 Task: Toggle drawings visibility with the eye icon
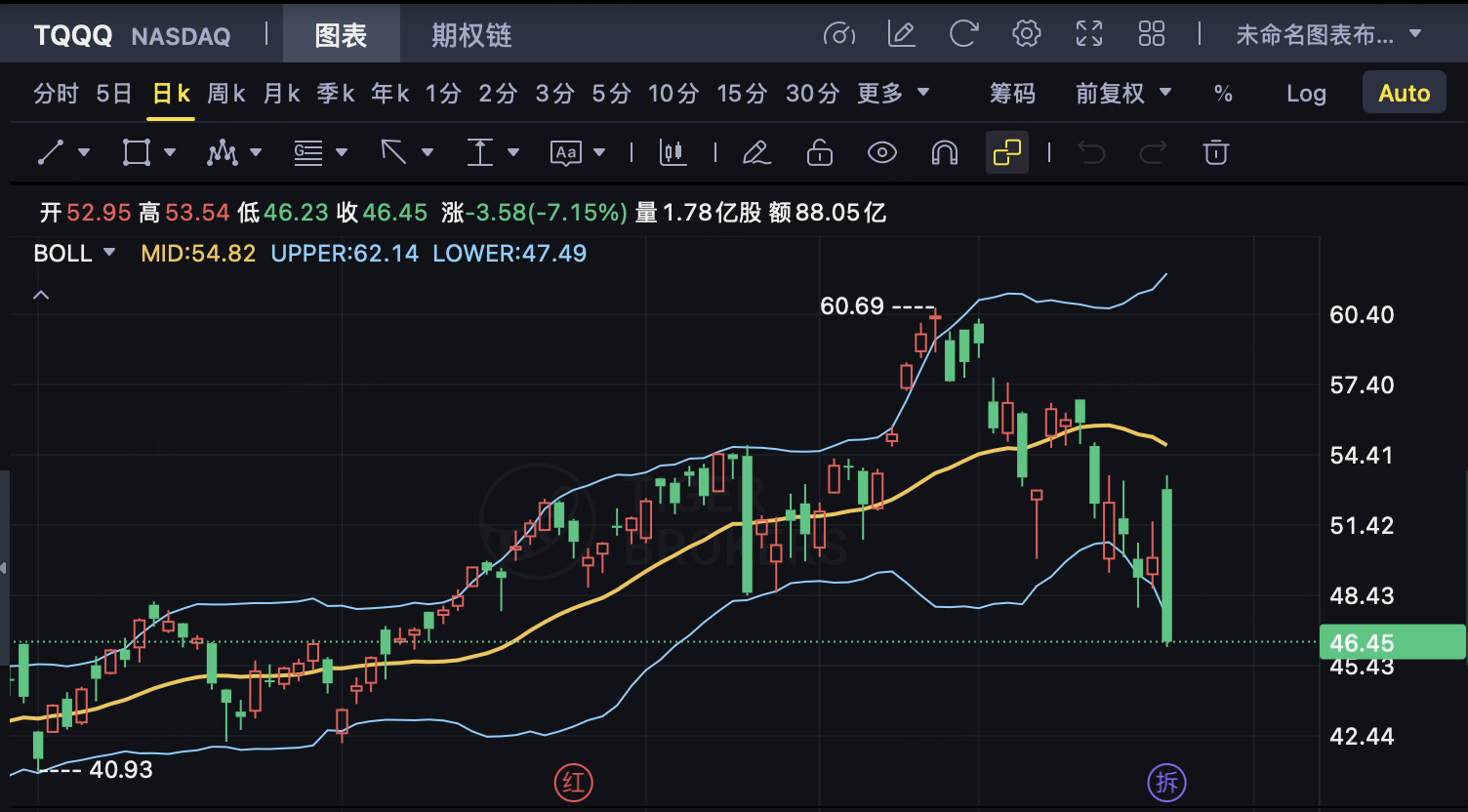click(x=882, y=152)
